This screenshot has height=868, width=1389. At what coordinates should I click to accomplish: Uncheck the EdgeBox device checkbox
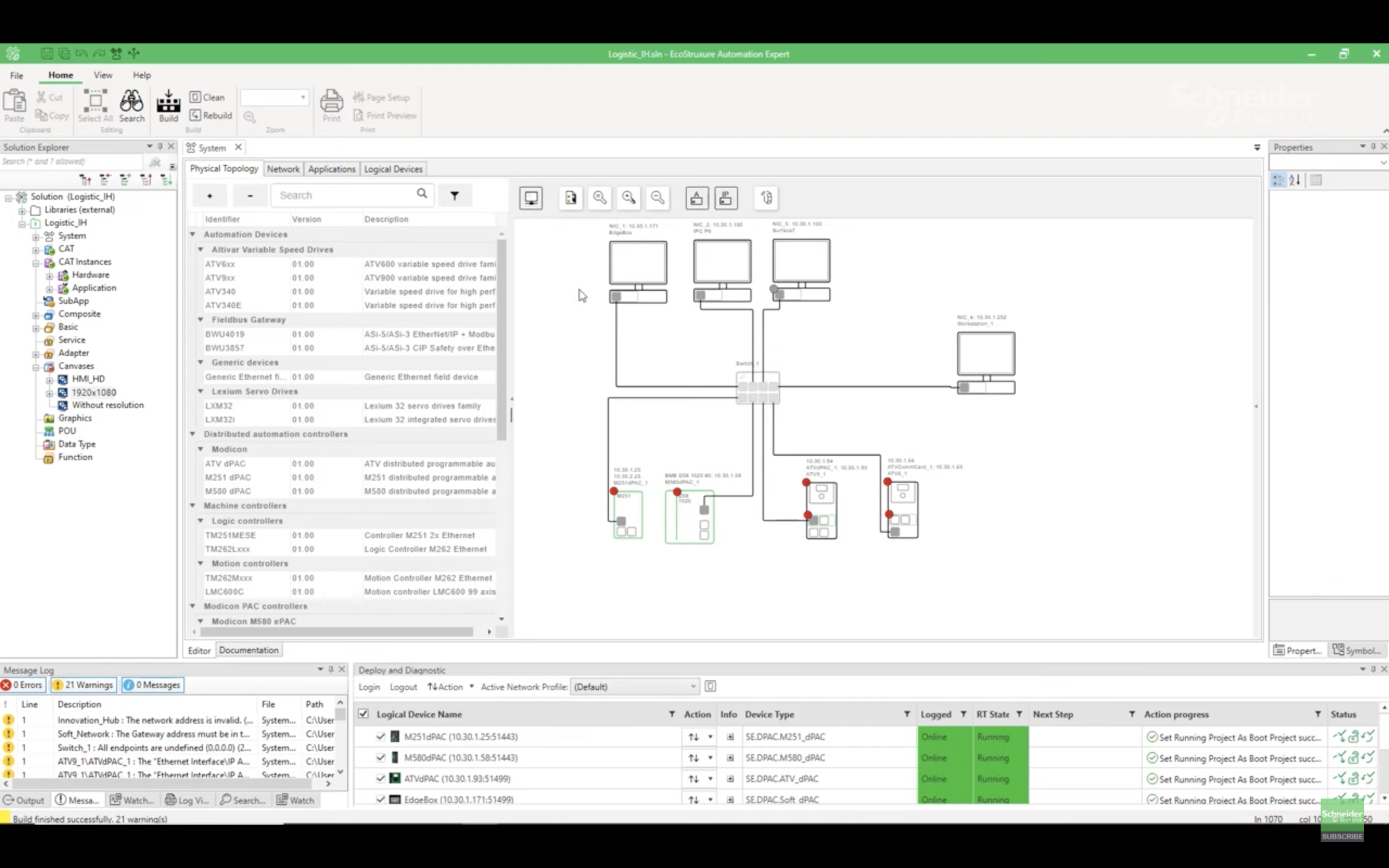point(380,799)
